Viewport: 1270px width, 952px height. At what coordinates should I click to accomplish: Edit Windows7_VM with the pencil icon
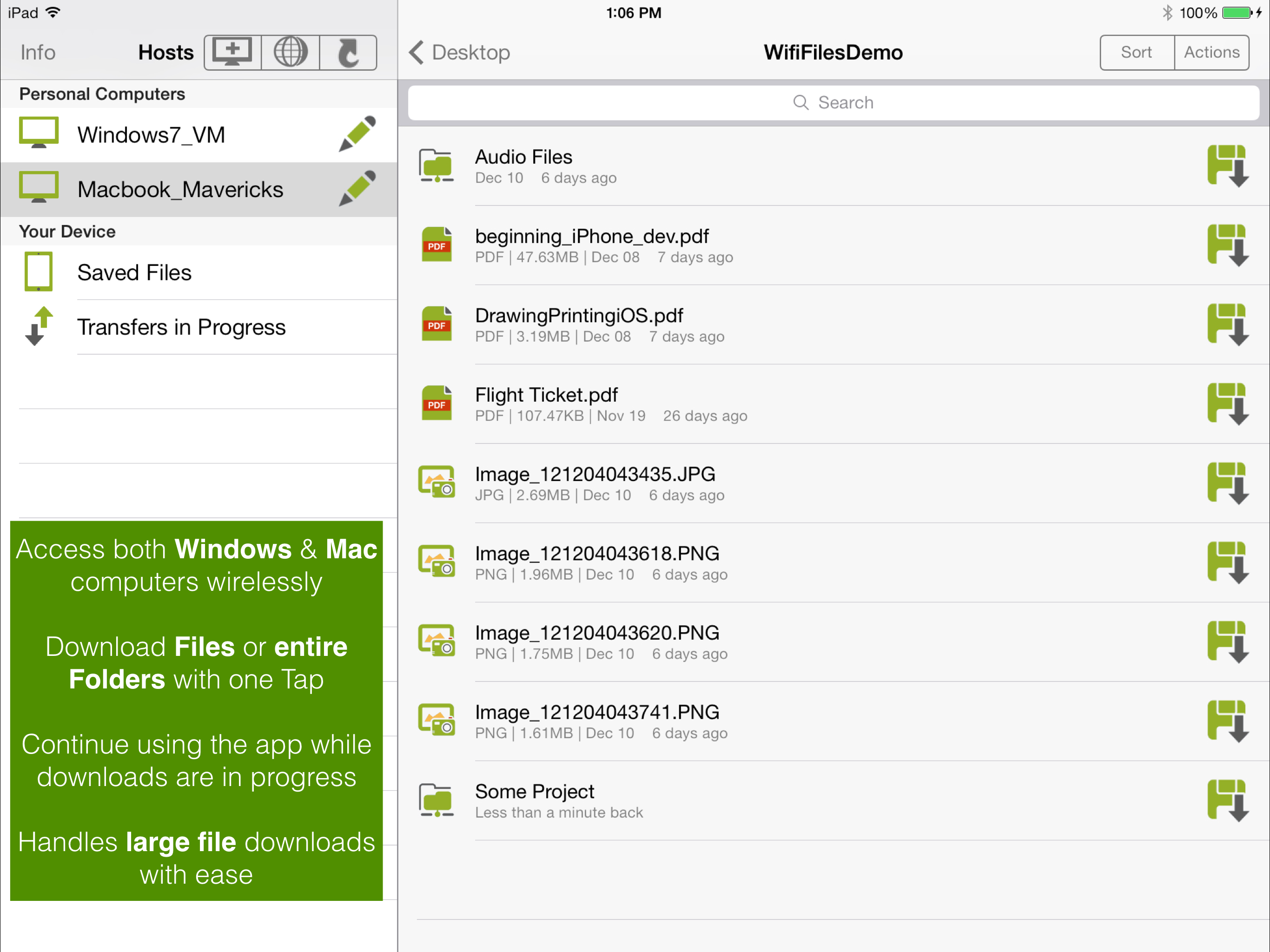tap(357, 135)
